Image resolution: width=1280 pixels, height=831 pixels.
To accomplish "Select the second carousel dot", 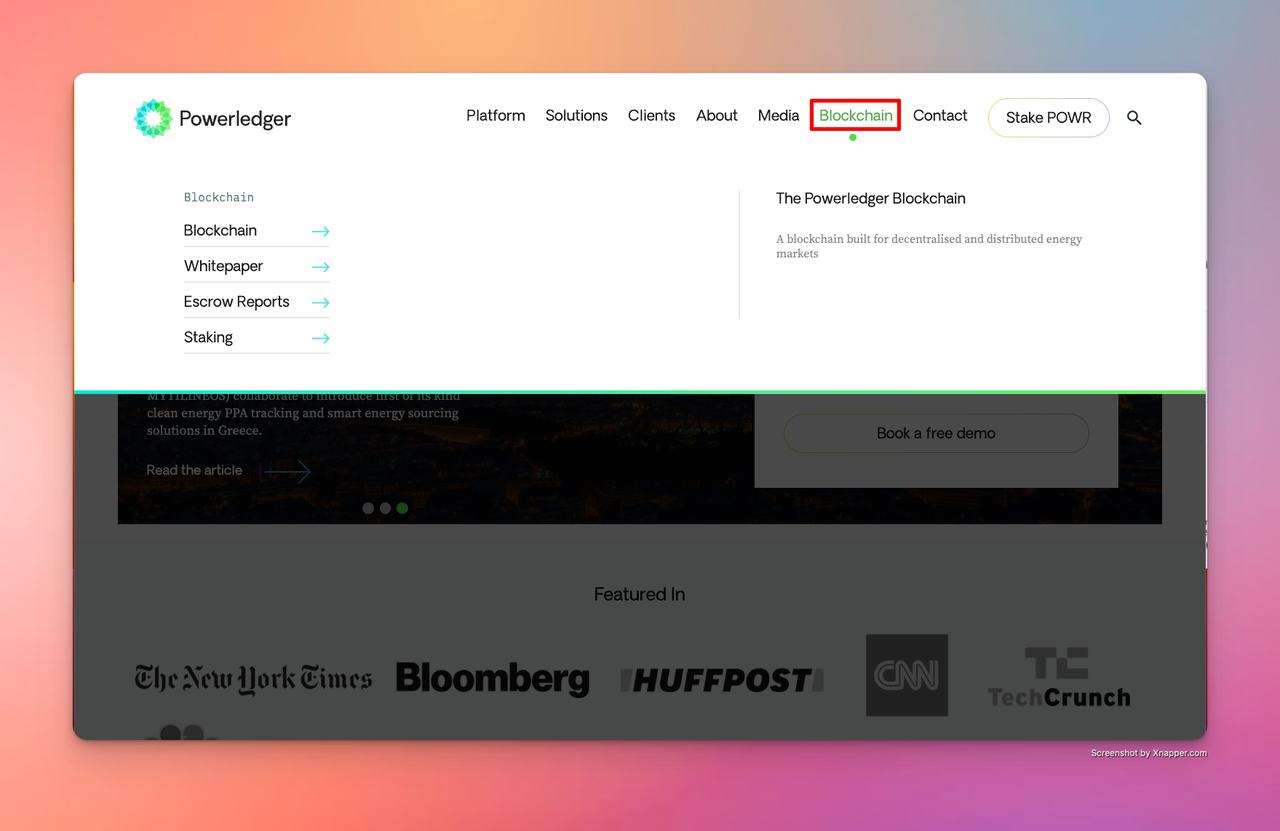I will pyautogui.click(x=385, y=508).
